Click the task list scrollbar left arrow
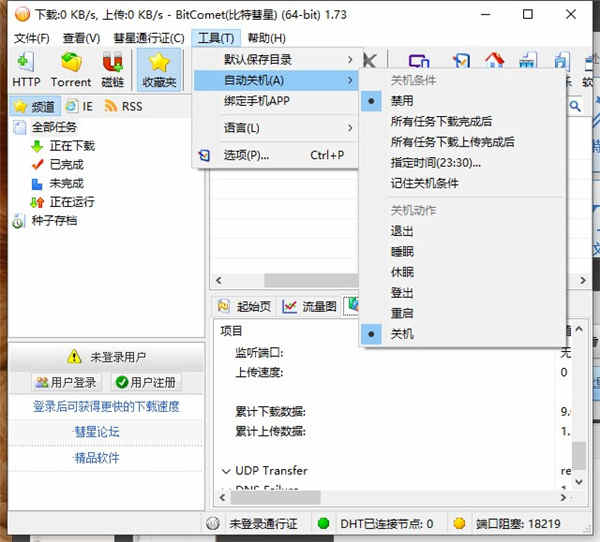 (x=218, y=281)
